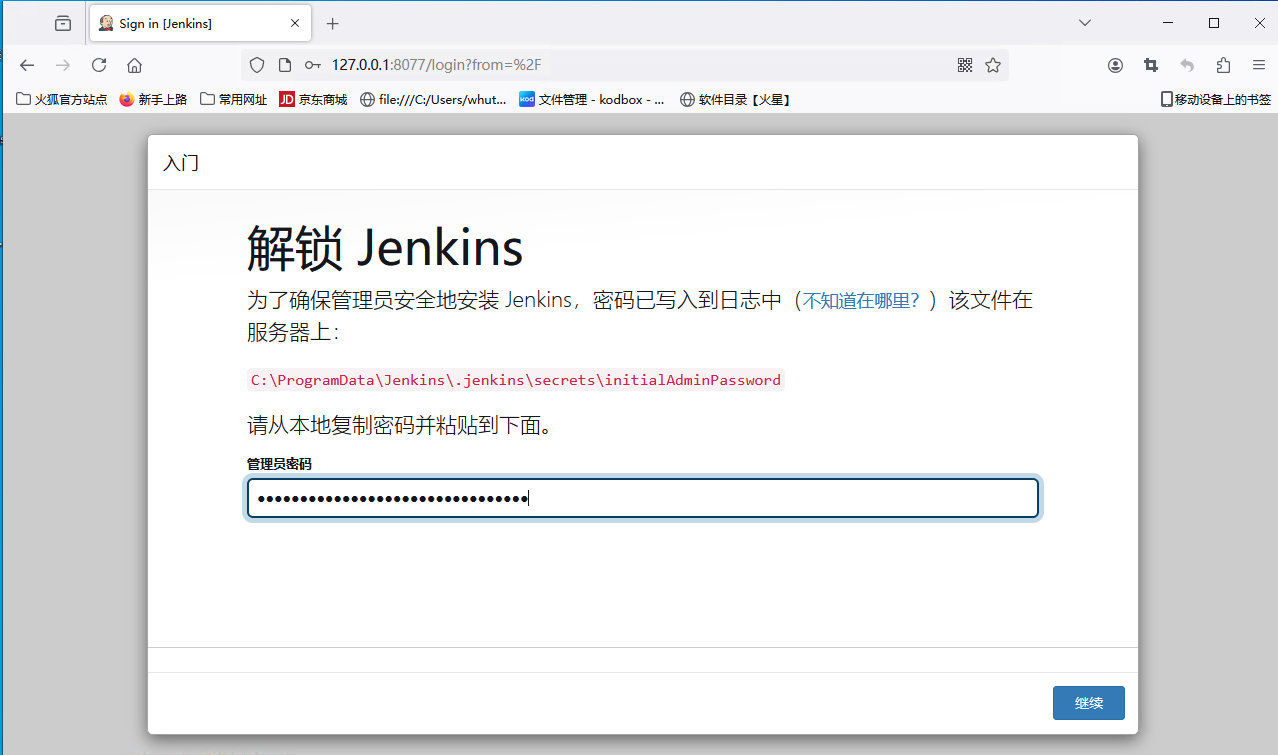This screenshot has width=1278, height=755.
Task: Open 移动设备上的书签 folder
Action: pyautogui.click(x=1215, y=99)
